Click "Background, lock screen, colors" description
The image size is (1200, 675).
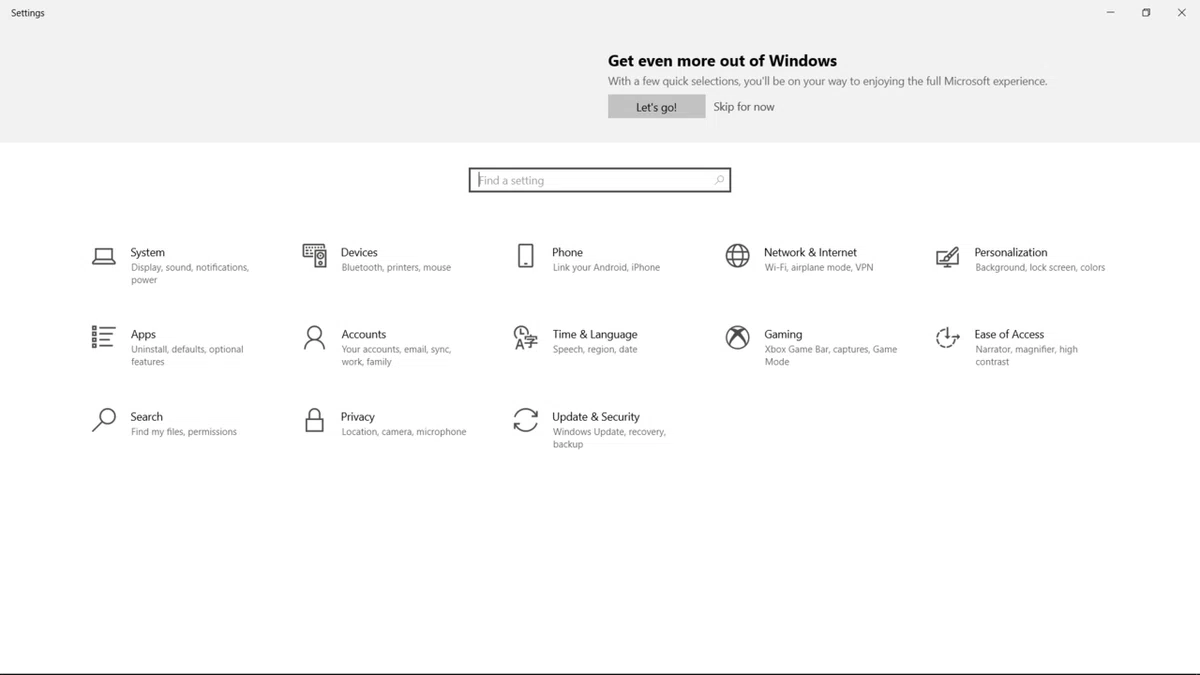(x=1040, y=268)
